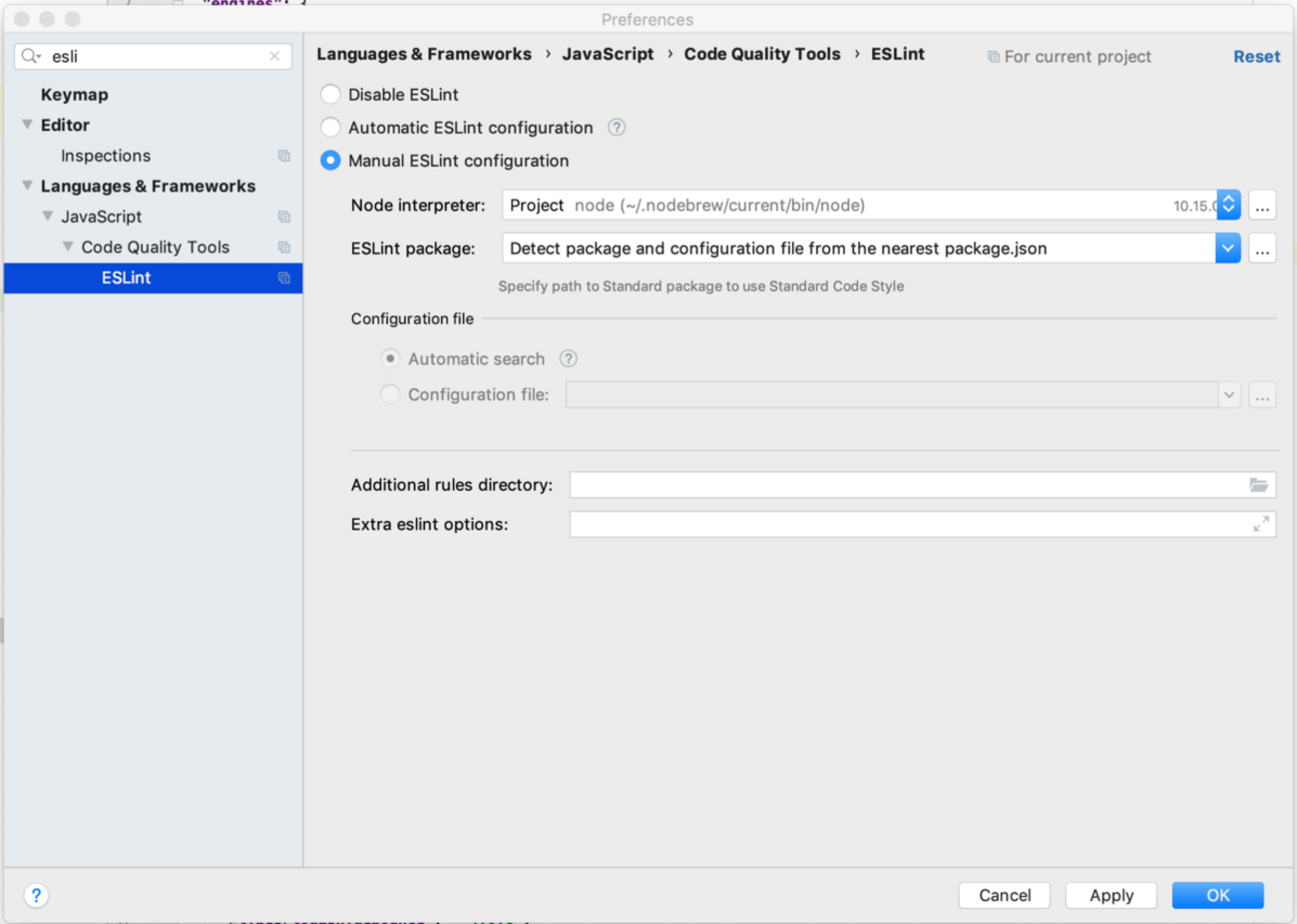This screenshot has height=924, width=1297.
Task: Click the magnifier search-history icon
Action: [x=31, y=56]
